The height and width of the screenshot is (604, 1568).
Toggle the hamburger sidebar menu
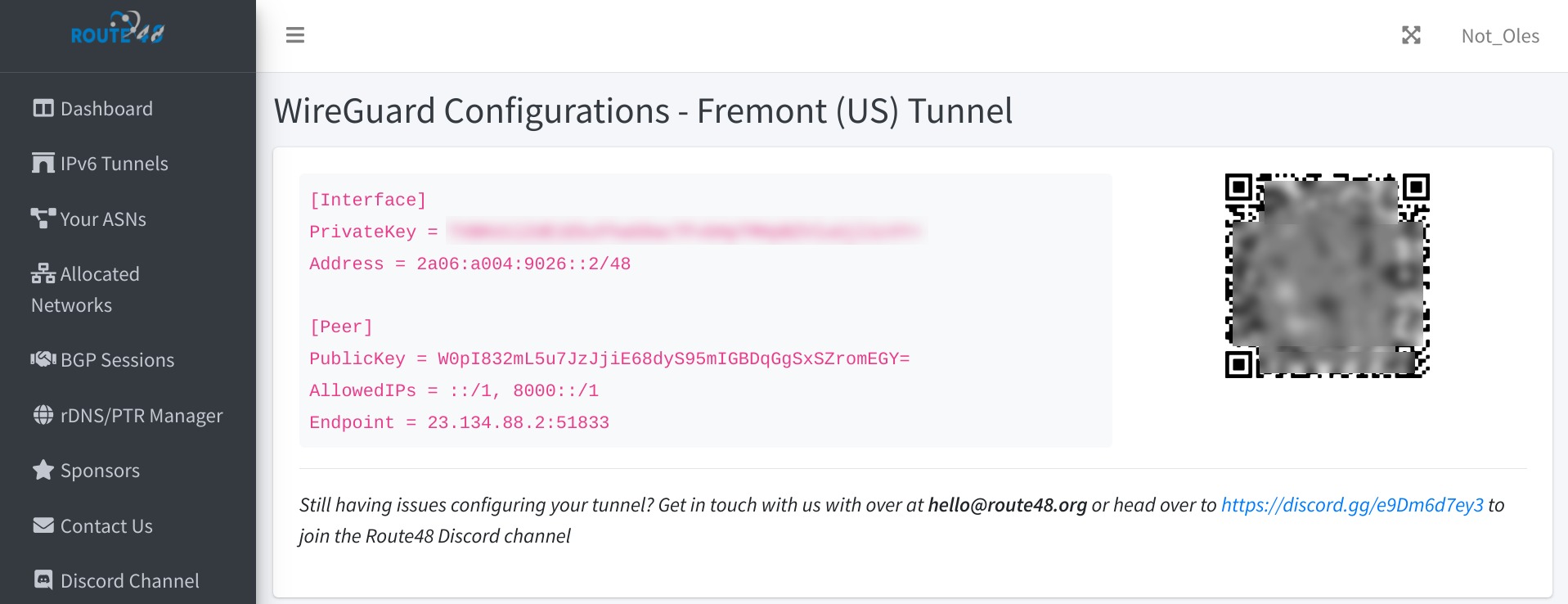[295, 35]
